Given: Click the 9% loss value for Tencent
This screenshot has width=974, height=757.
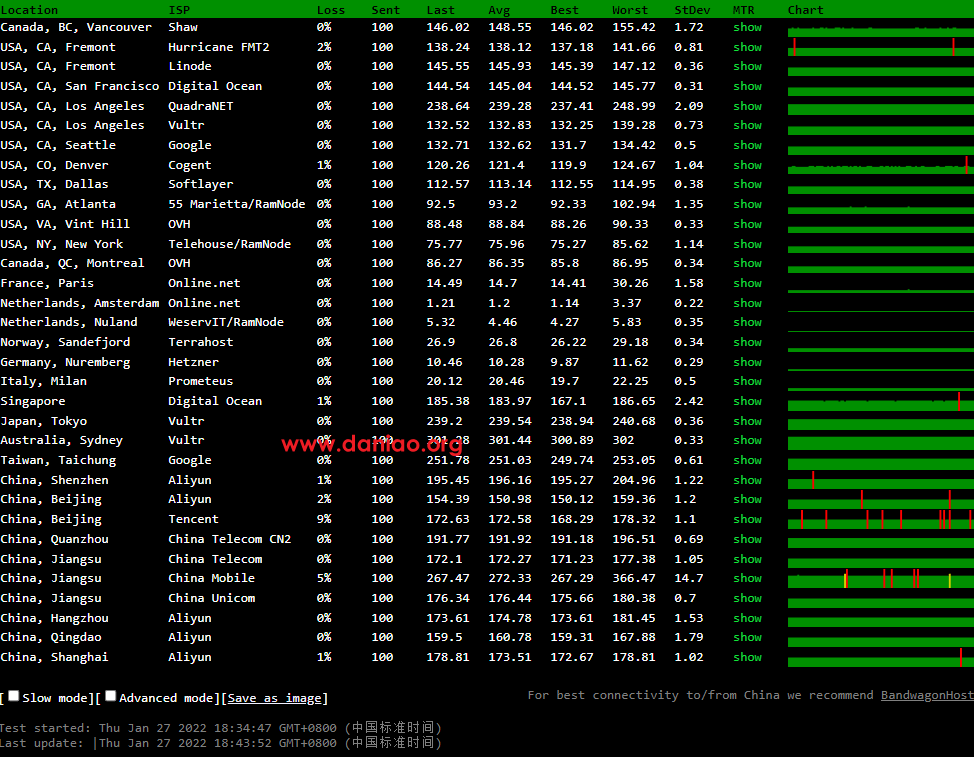Looking at the screenshot, I should (324, 519).
